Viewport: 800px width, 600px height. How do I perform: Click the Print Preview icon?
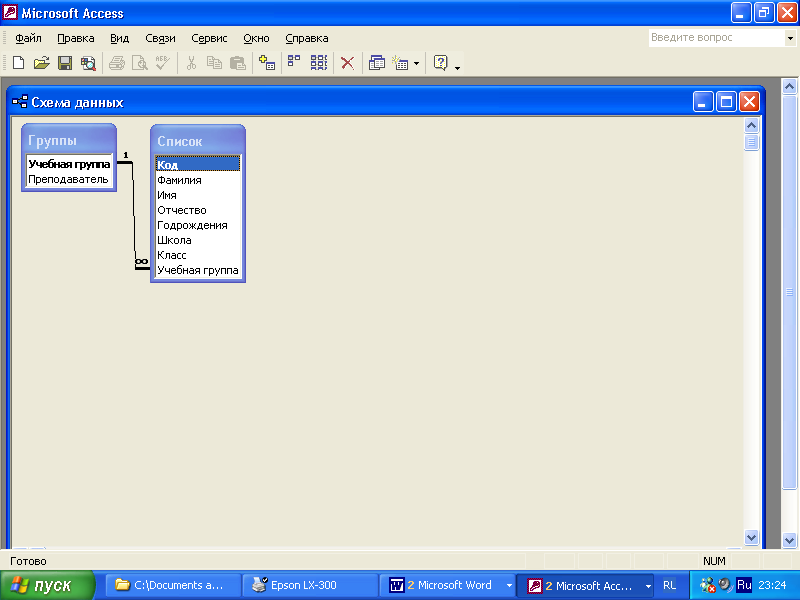click(x=139, y=63)
